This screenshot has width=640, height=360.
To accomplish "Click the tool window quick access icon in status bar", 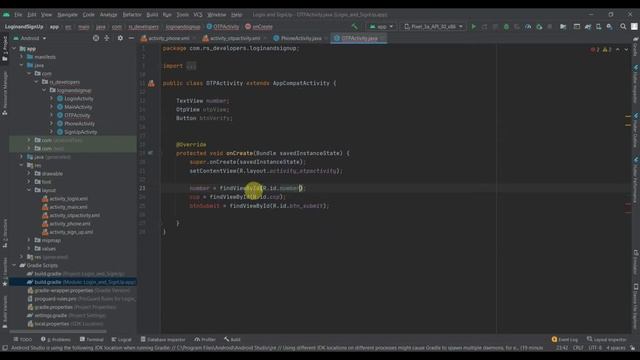I will pyautogui.click(x=5, y=348).
